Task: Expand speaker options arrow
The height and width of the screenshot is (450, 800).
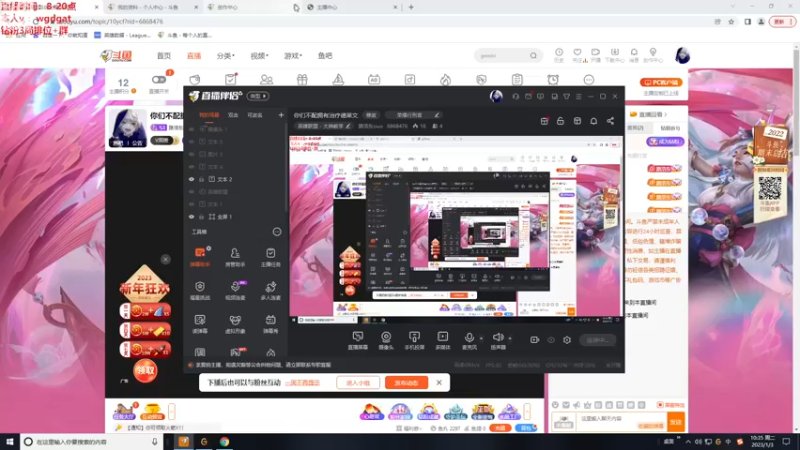Action: (510, 338)
